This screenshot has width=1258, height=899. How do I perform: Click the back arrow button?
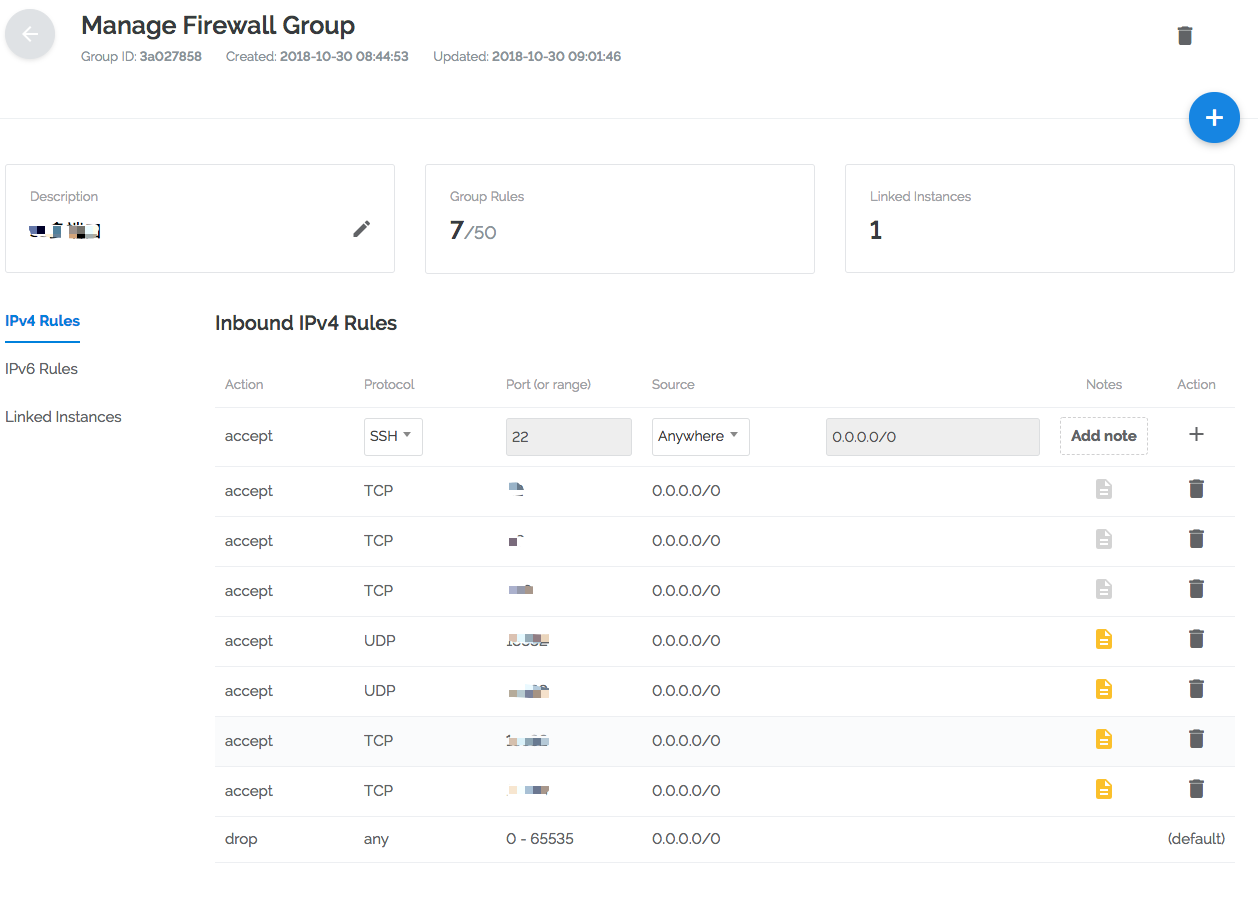(30, 34)
